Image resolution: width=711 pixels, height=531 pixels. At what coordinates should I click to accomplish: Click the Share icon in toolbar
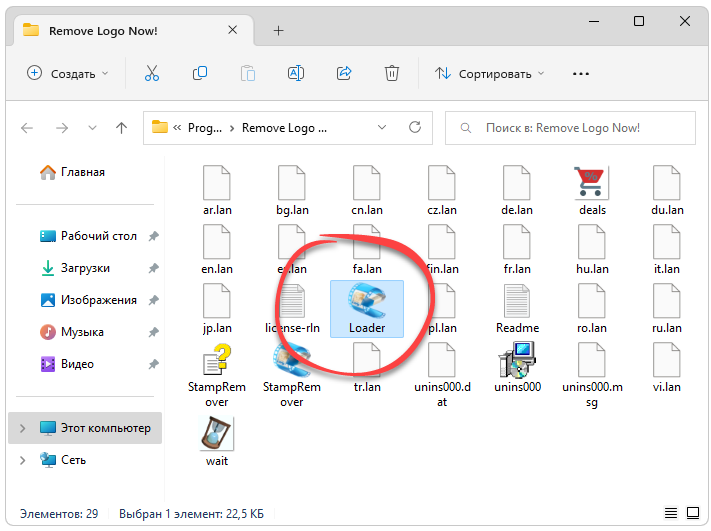coord(344,73)
